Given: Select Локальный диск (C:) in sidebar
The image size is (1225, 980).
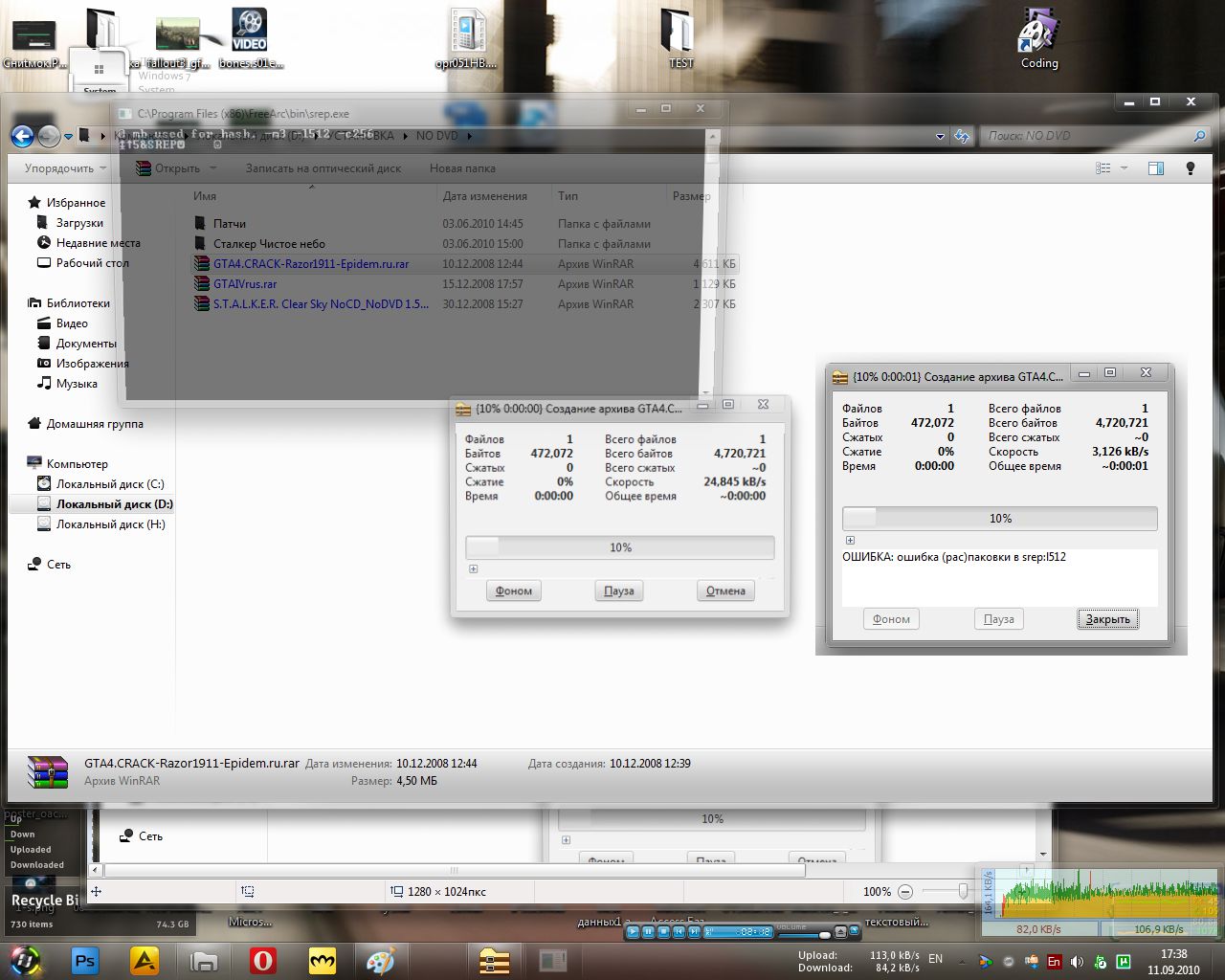Looking at the screenshot, I should click(x=109, y=484).
